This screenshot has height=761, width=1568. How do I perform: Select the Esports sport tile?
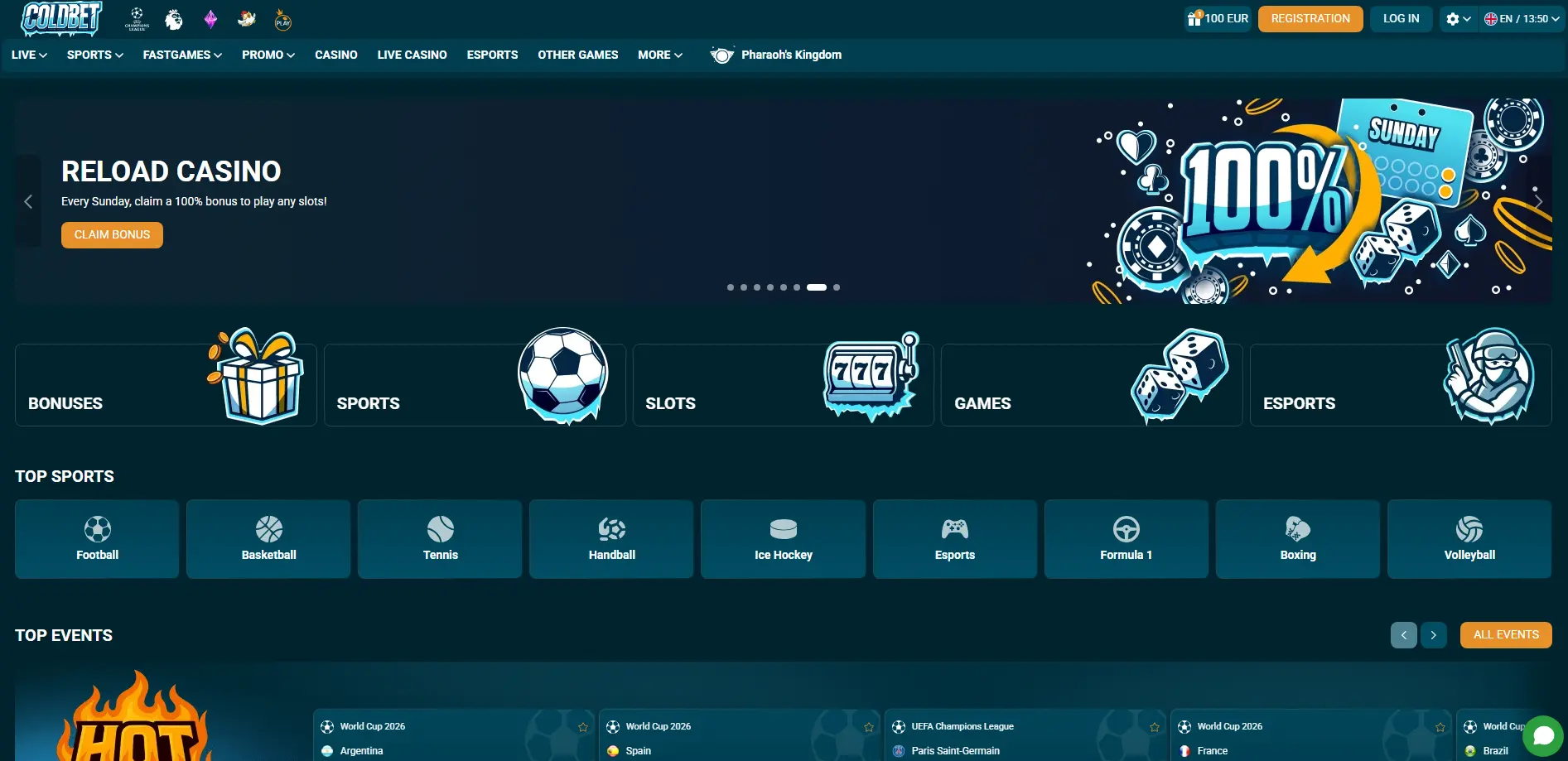pyautogui.click(x=955, y=539)
